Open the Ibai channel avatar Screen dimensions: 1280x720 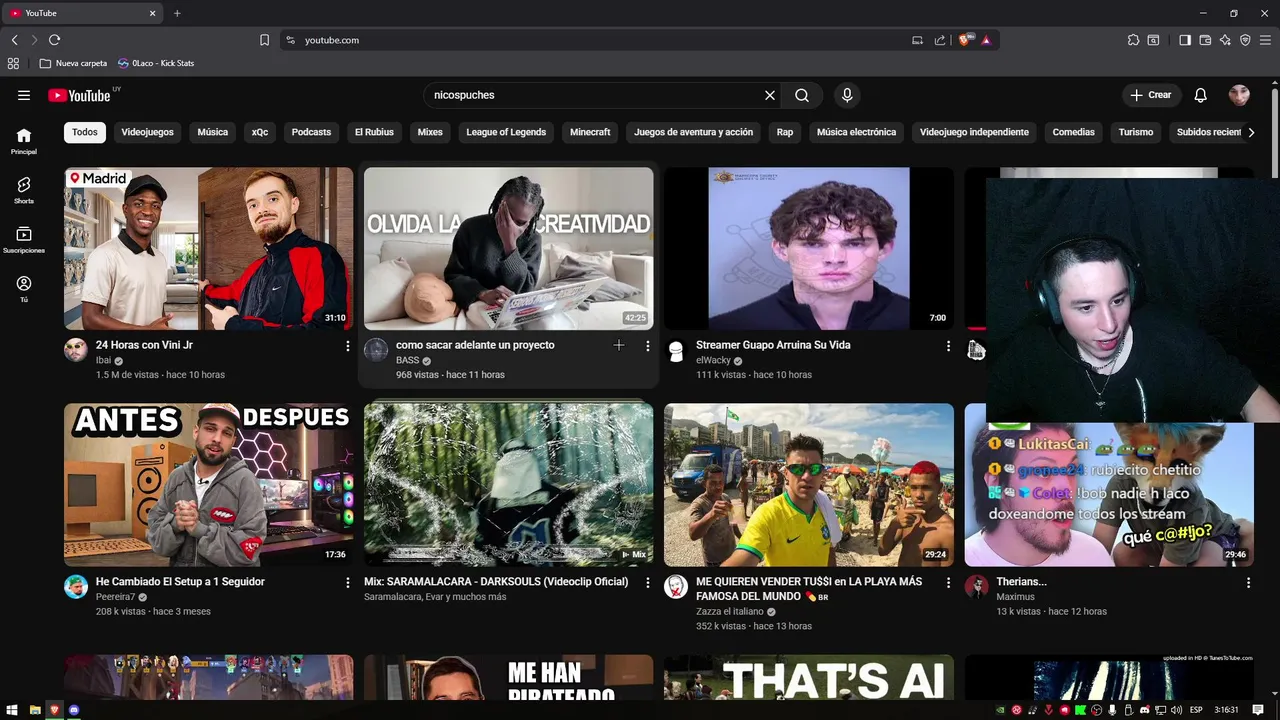[x=76, y=350]
